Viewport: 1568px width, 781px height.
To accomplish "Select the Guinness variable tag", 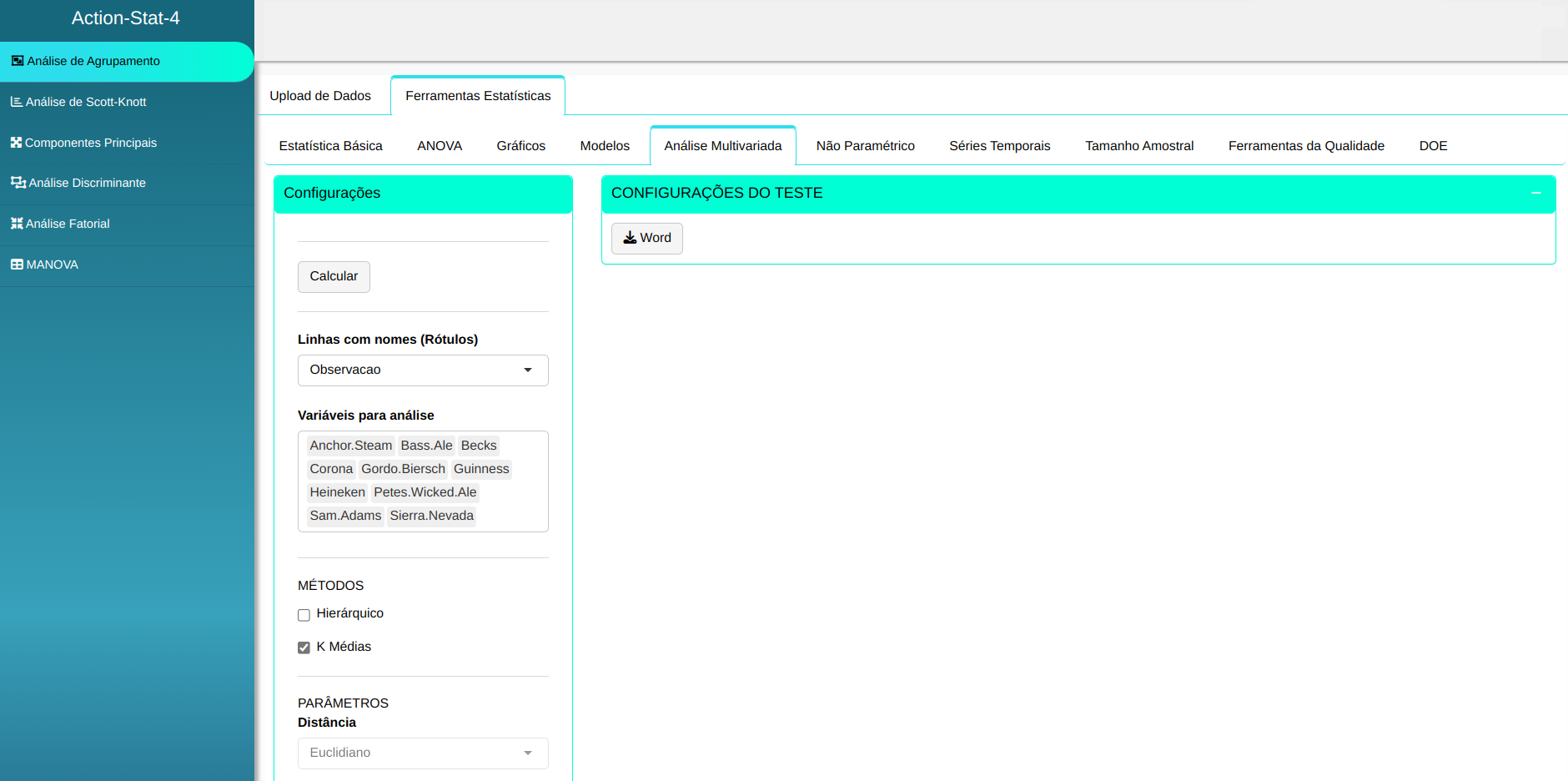I will click(481, 469).
